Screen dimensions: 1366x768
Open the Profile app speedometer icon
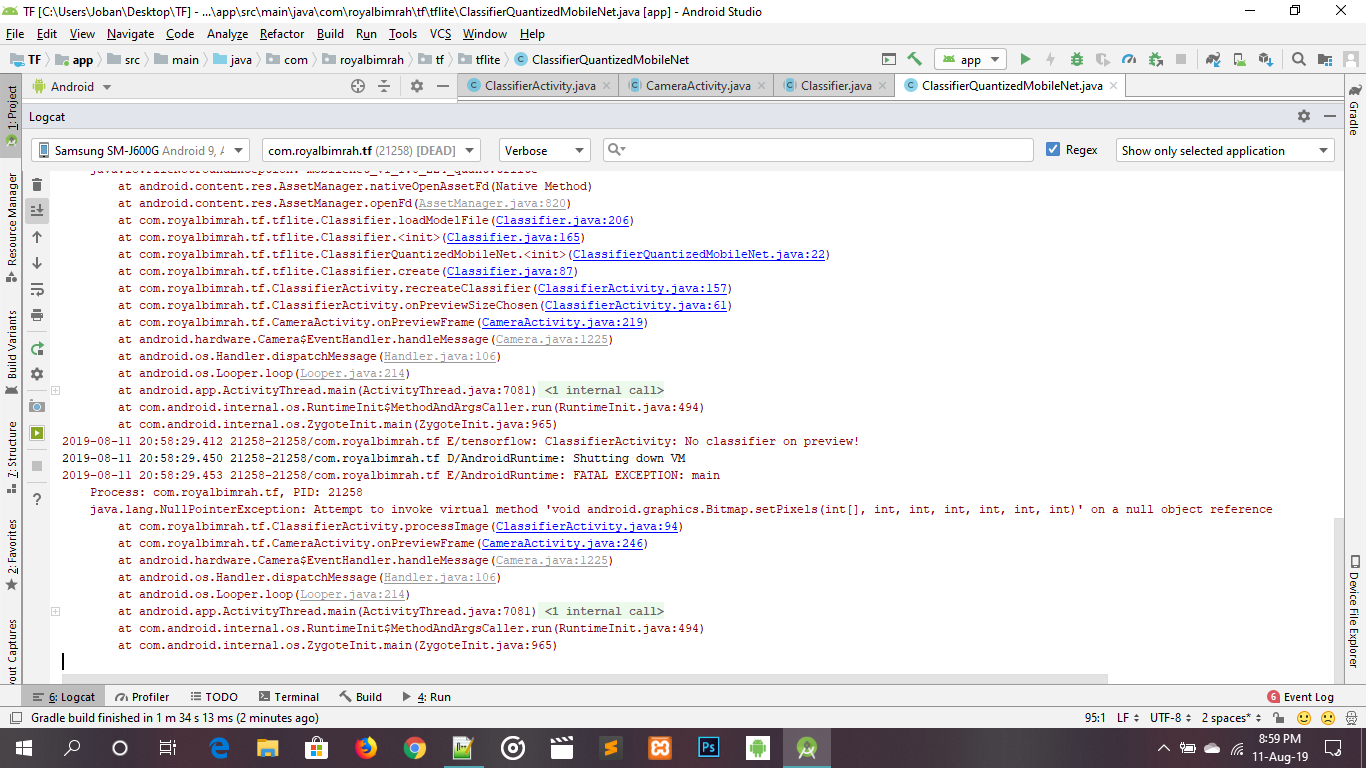click(x=1129, y=60)
